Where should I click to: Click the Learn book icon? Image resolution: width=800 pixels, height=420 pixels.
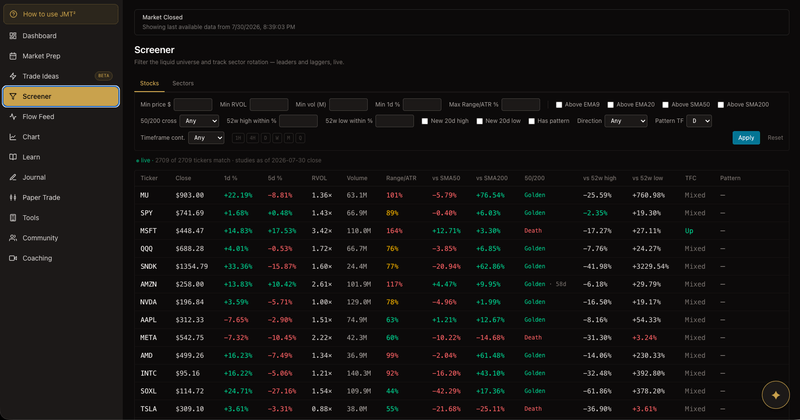click(13, 157)
